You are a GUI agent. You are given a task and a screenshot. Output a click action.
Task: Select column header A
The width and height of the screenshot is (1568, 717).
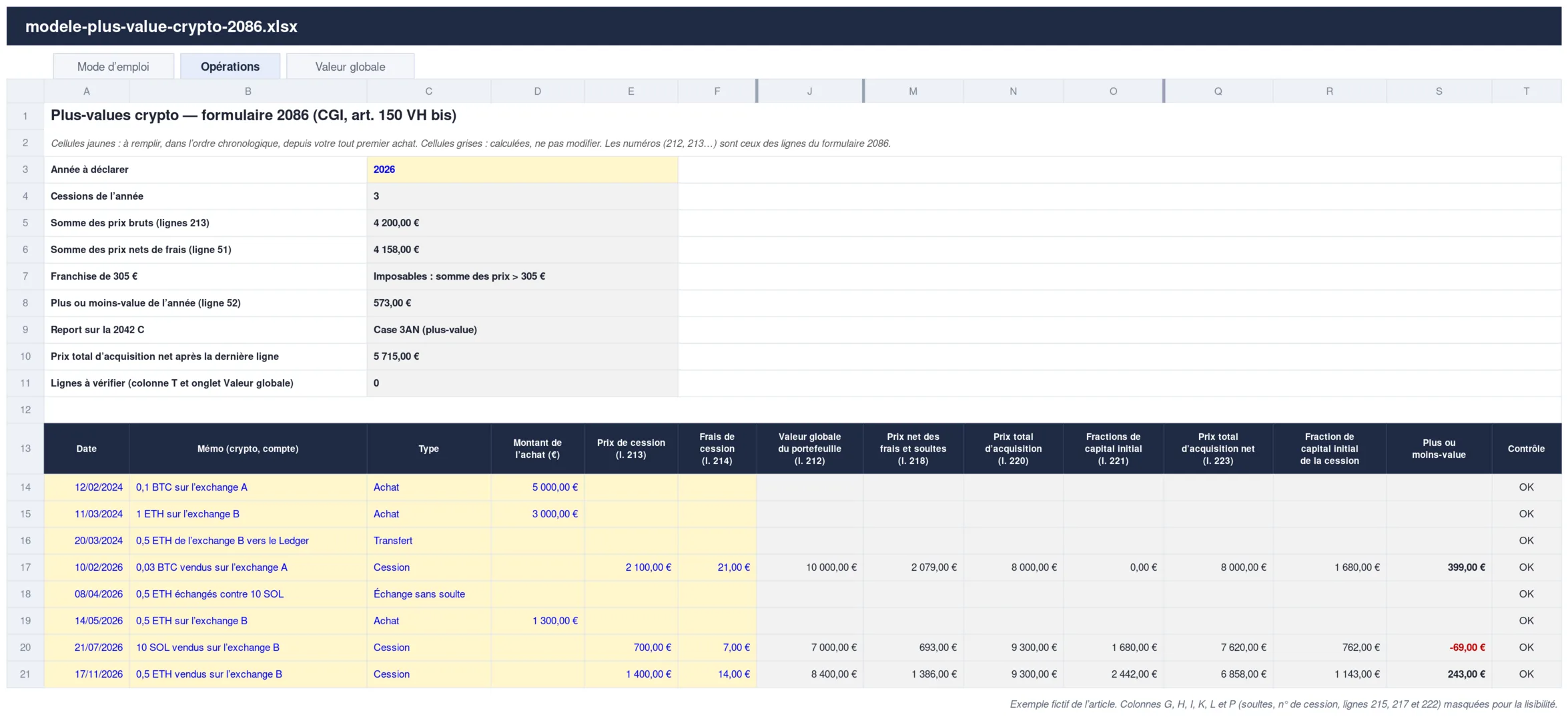(87, 91)
